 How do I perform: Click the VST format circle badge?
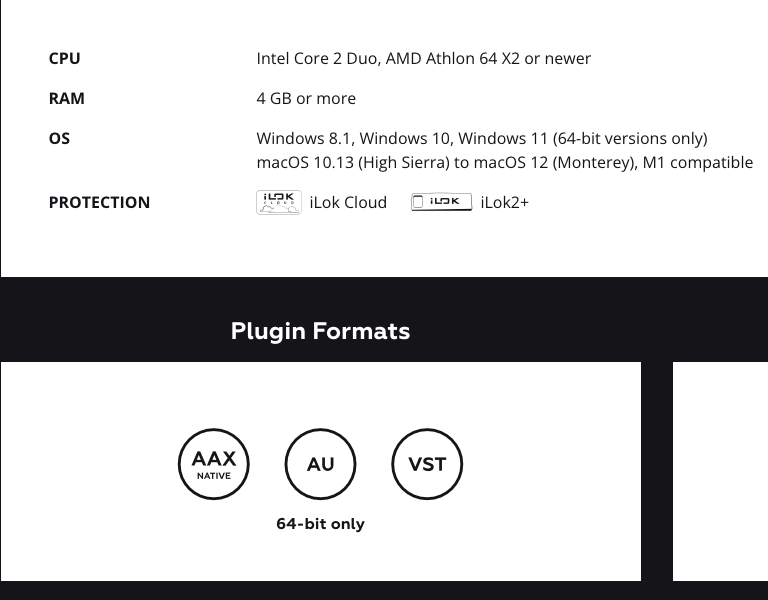pyautogui.click(x=427, y=464)
